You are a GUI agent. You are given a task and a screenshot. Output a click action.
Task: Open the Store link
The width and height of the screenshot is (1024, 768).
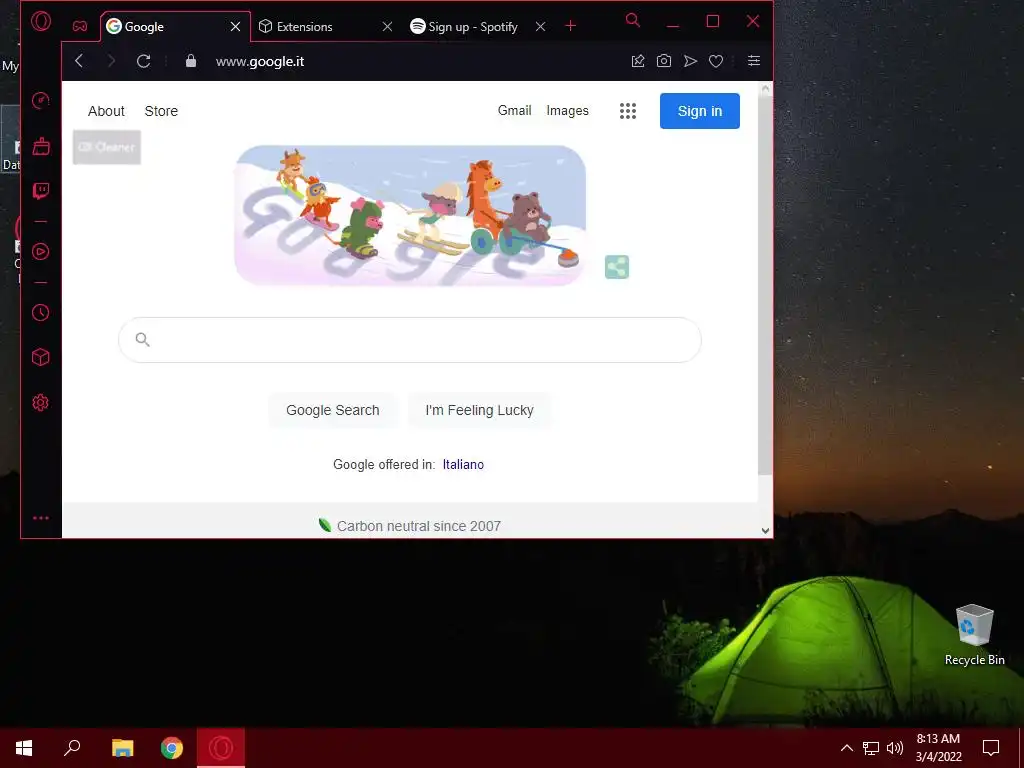pyautogui.click(x=161, y=111)
